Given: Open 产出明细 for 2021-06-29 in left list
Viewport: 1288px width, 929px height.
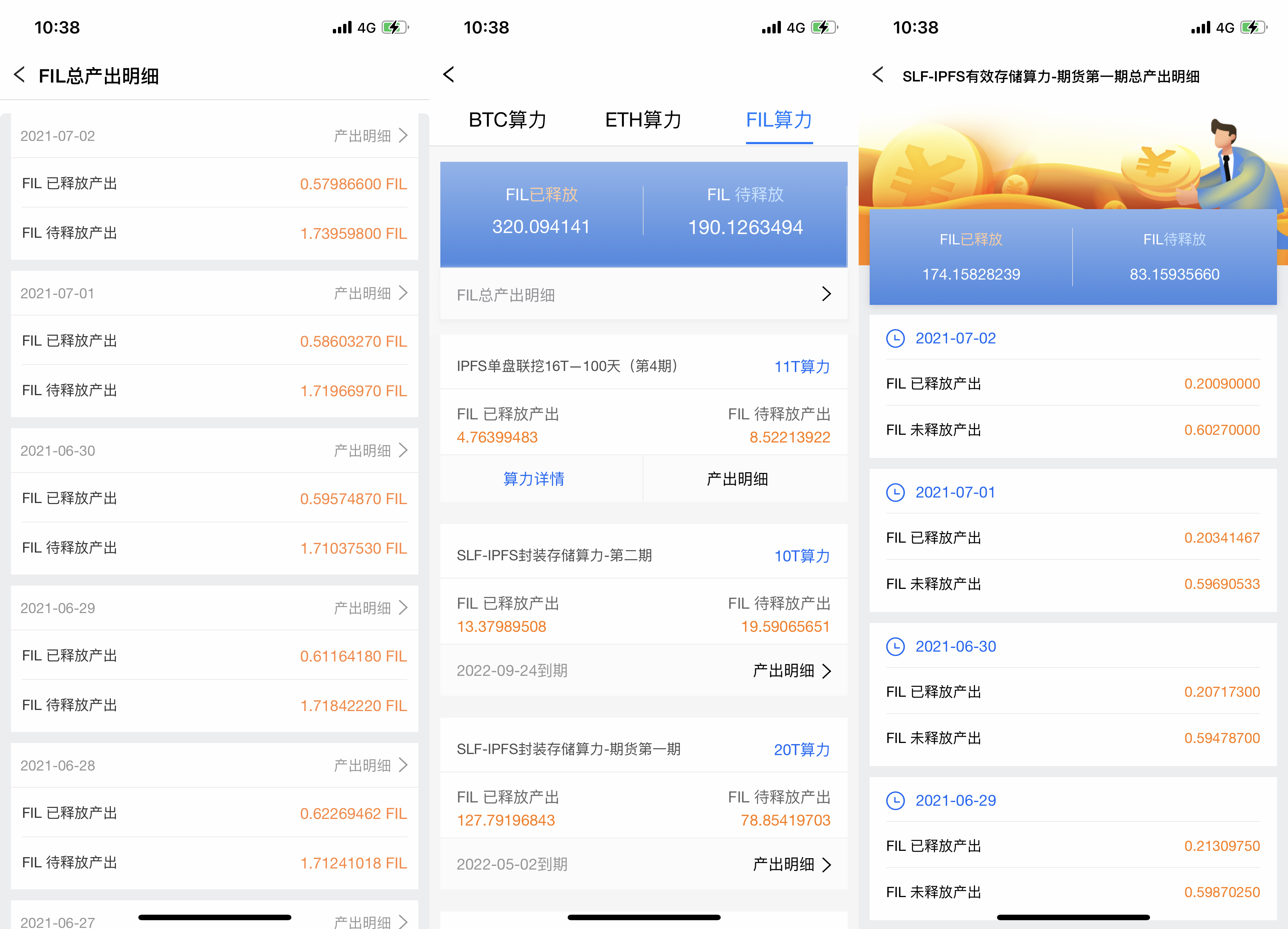Looking at the screenshot, I should coord(371,608).
